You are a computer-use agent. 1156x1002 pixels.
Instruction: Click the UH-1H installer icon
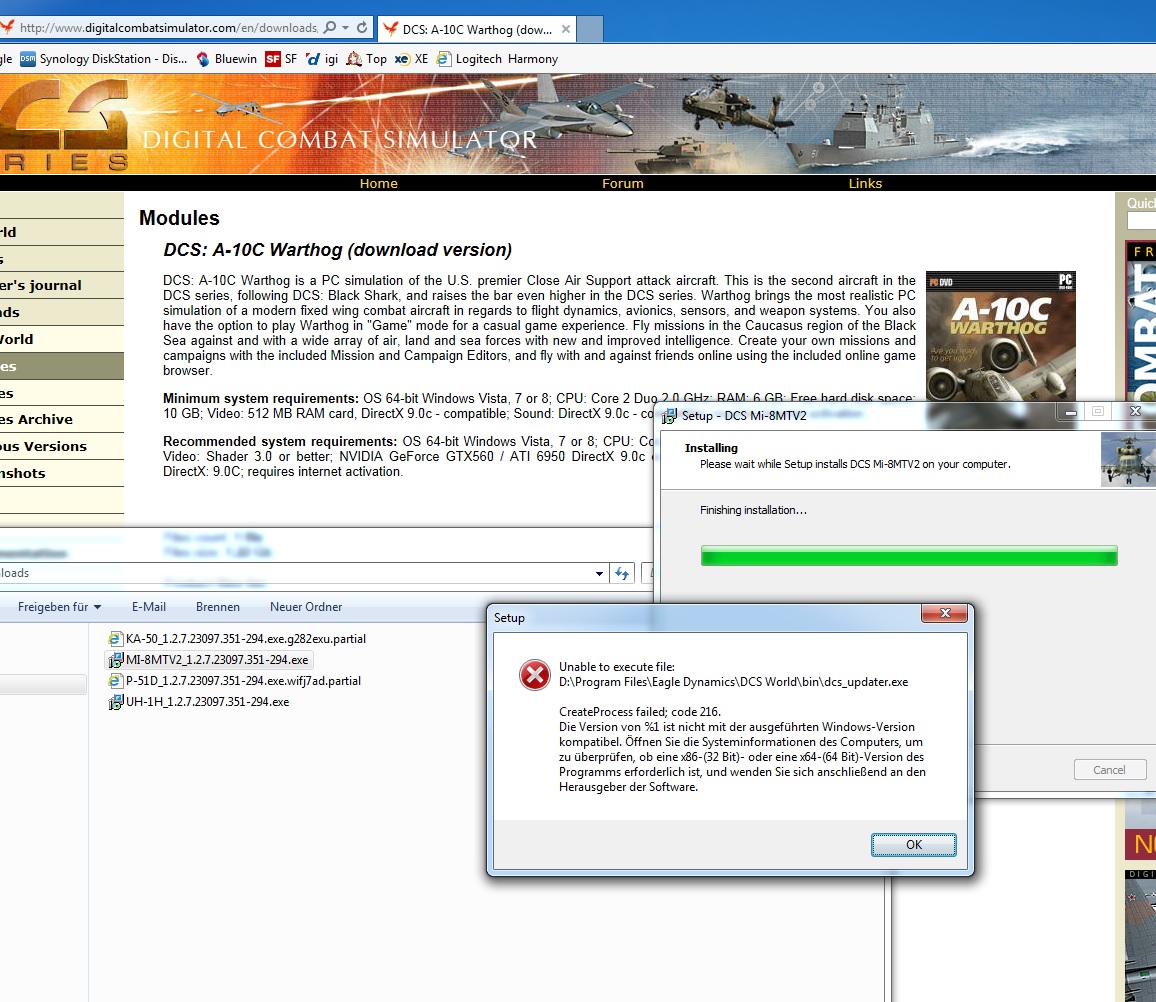pos(116,702)
